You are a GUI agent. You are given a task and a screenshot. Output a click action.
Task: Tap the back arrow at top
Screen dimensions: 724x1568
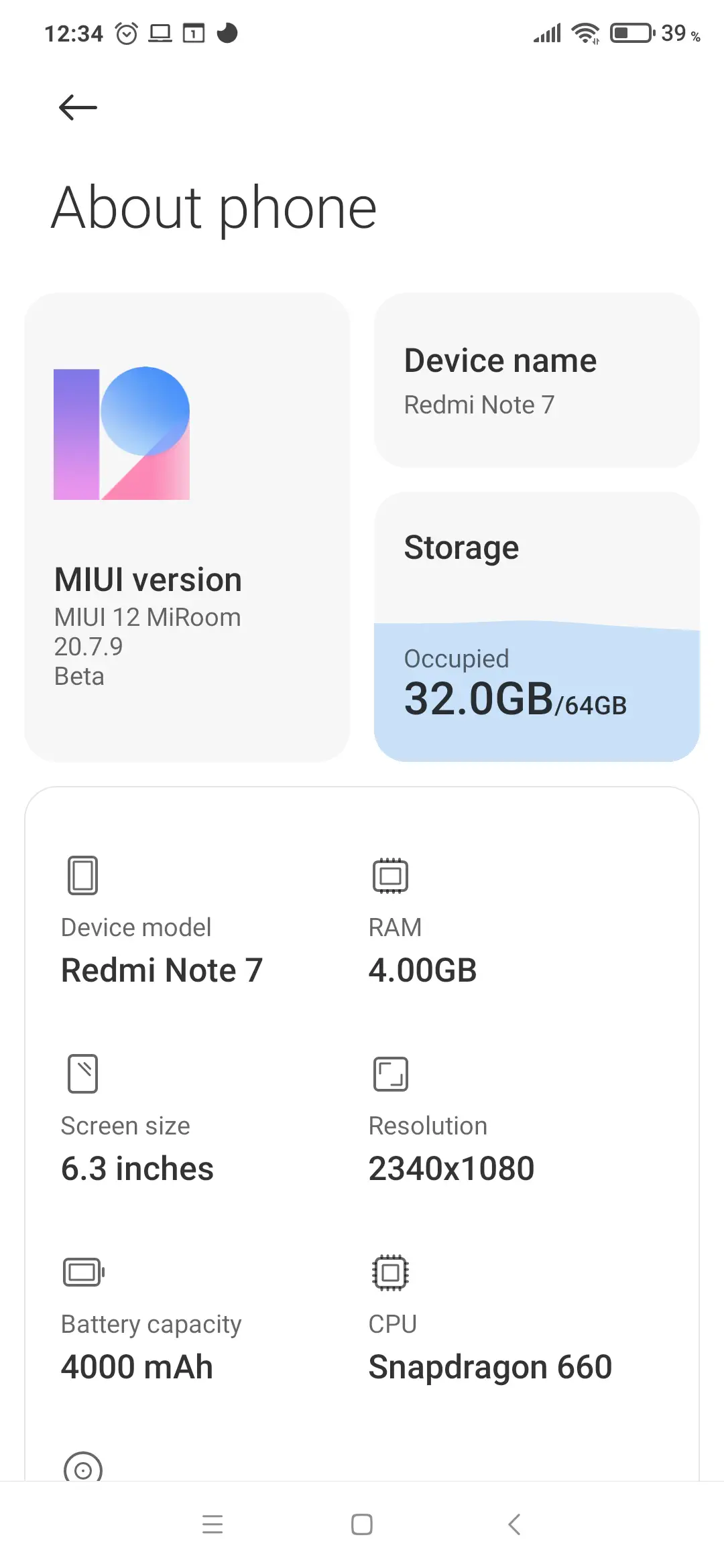coord(78,107)
